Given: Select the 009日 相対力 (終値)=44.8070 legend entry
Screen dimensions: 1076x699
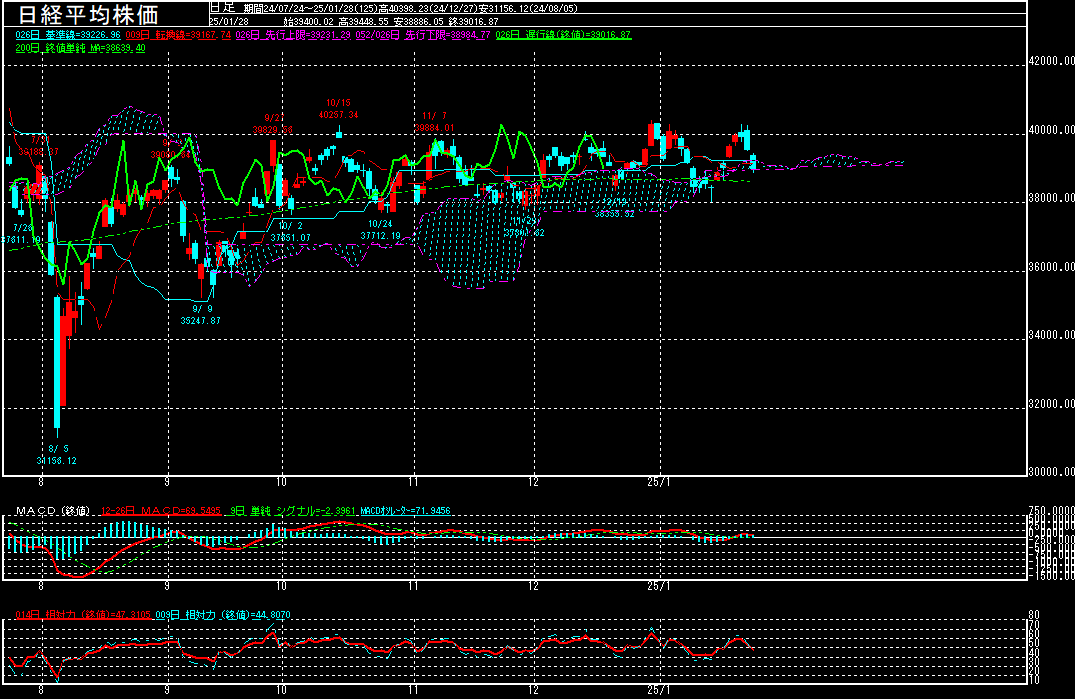Looking at the screenshot, I should click(x=222, y=615).
